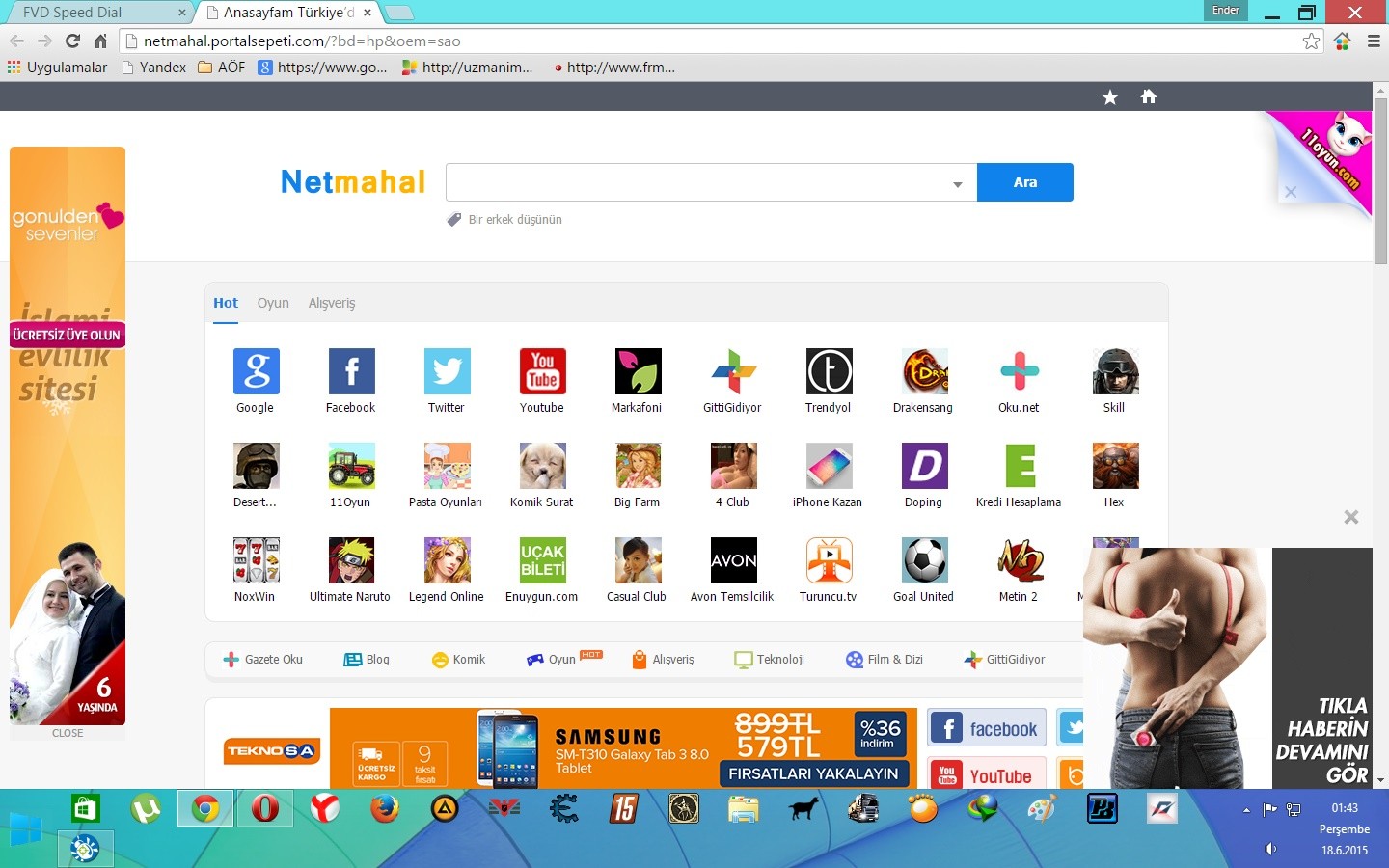Select the Hot tab
Viewport: 1389px width, 868px height.
pos(226,303)
